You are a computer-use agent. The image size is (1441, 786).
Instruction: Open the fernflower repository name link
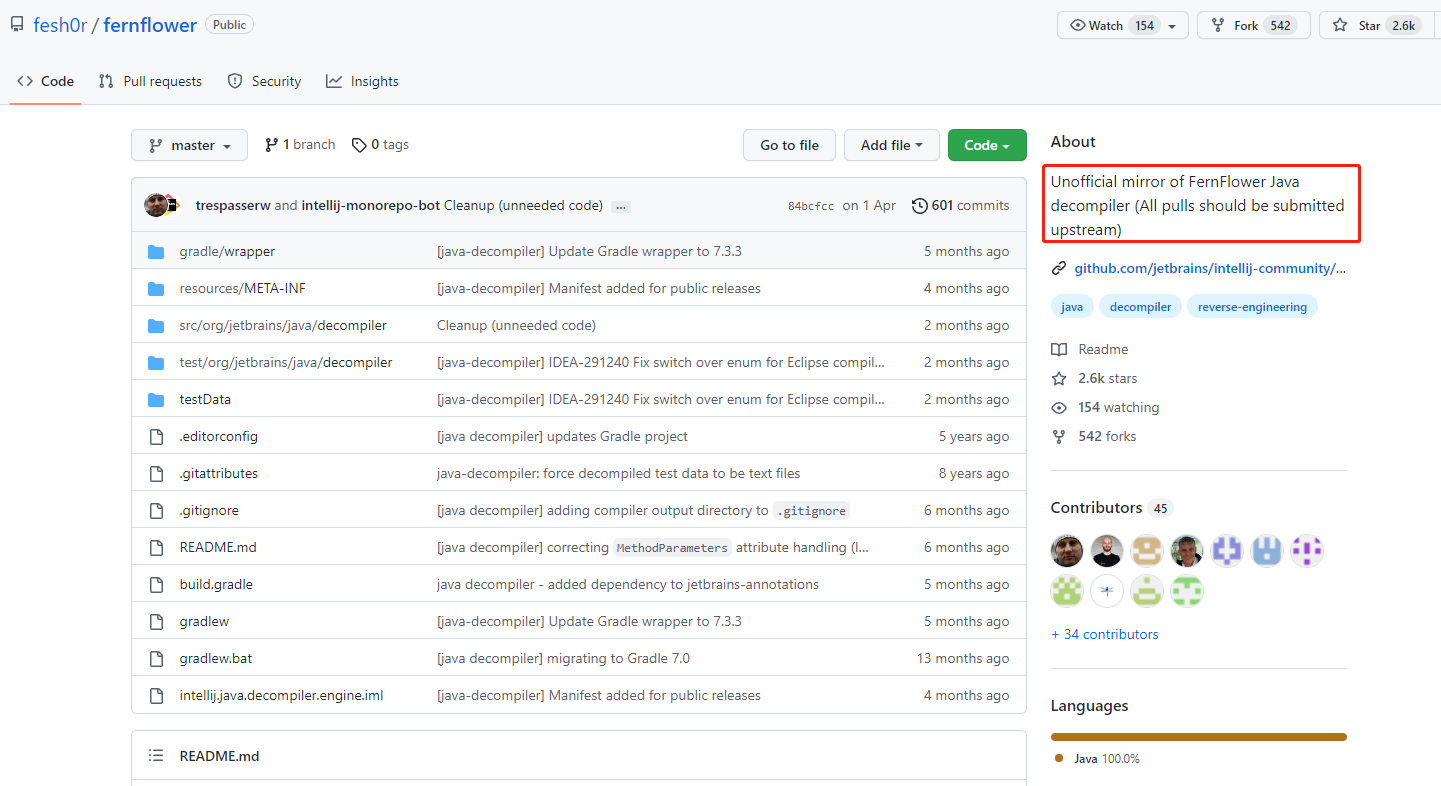[150, 25]
